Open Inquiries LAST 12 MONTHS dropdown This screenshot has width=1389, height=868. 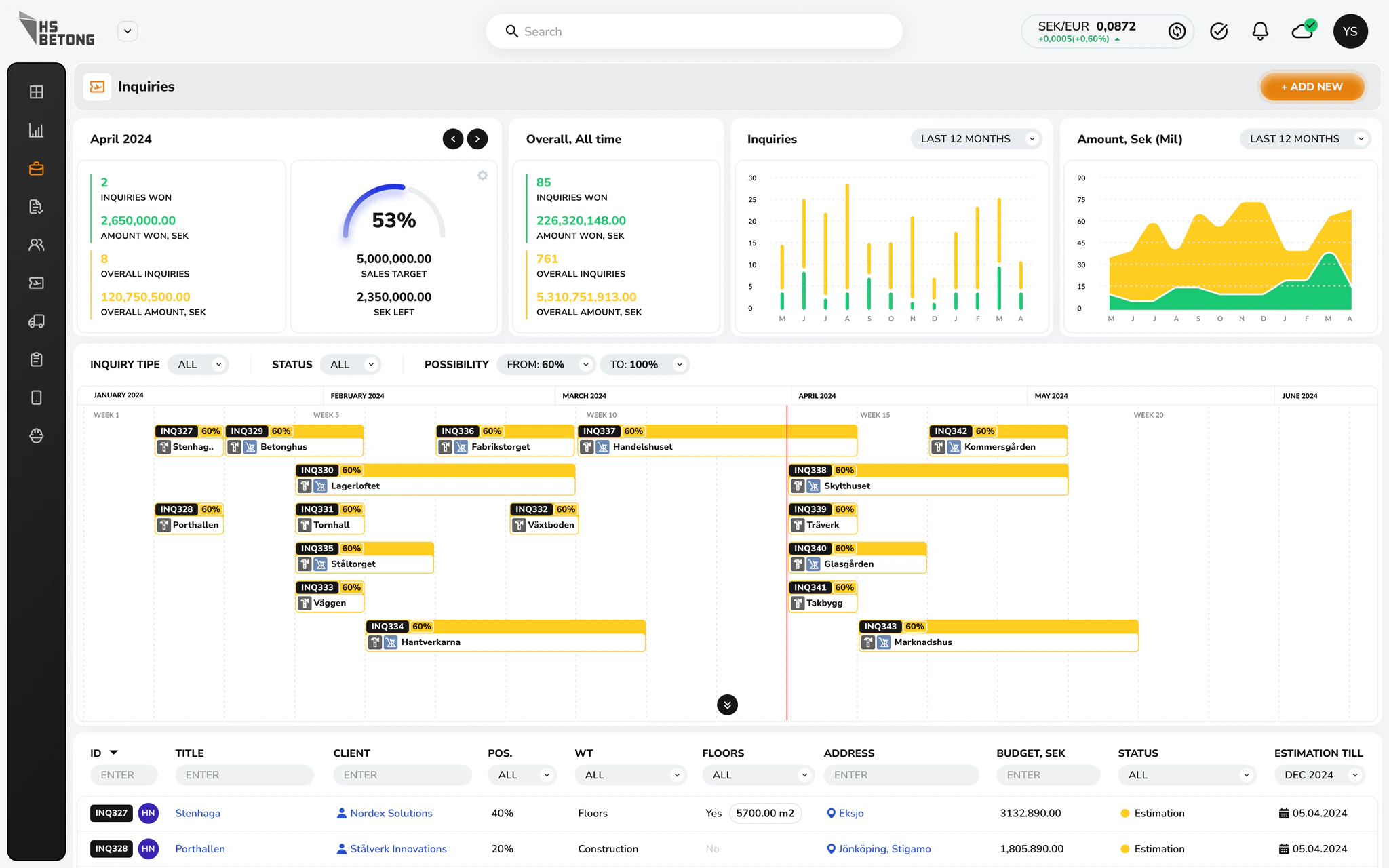pyautogui.click(x=976, y=139)
